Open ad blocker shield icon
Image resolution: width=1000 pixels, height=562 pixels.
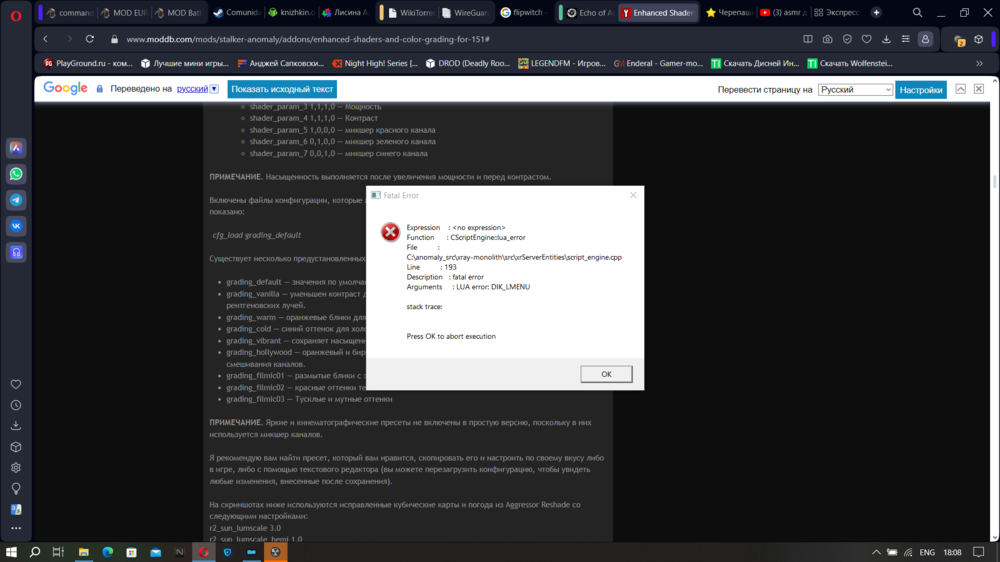[x=847, y=39]
